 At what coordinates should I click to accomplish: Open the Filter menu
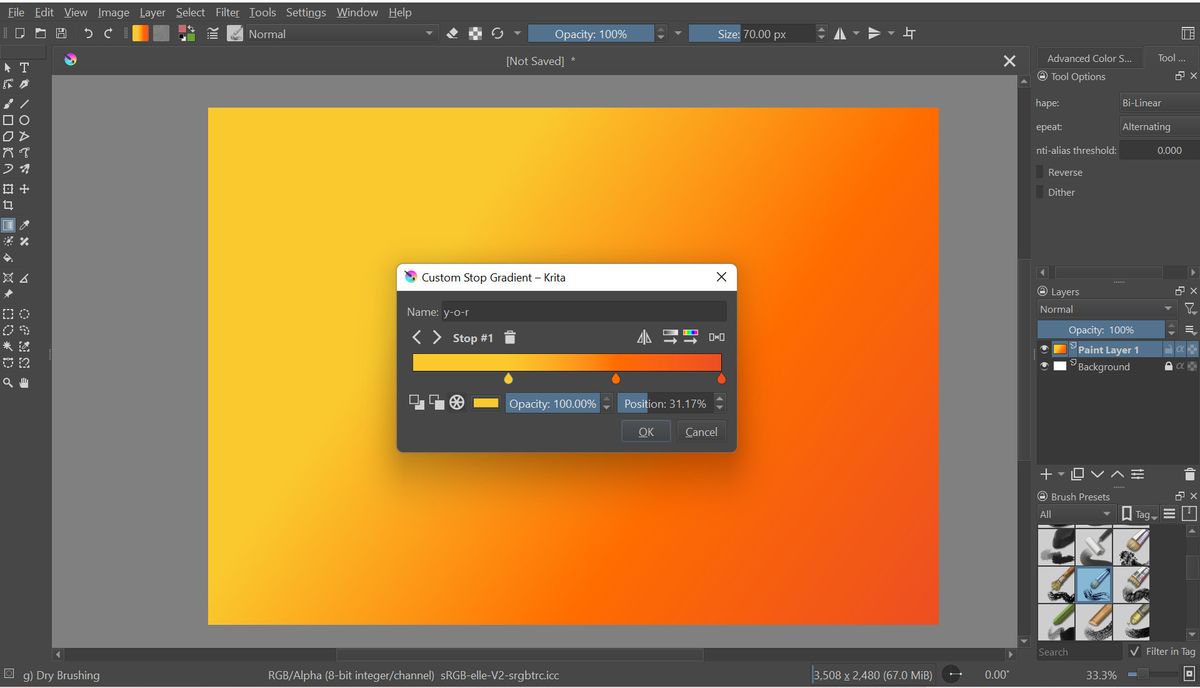pyautogui.click(x=226, y=12)
